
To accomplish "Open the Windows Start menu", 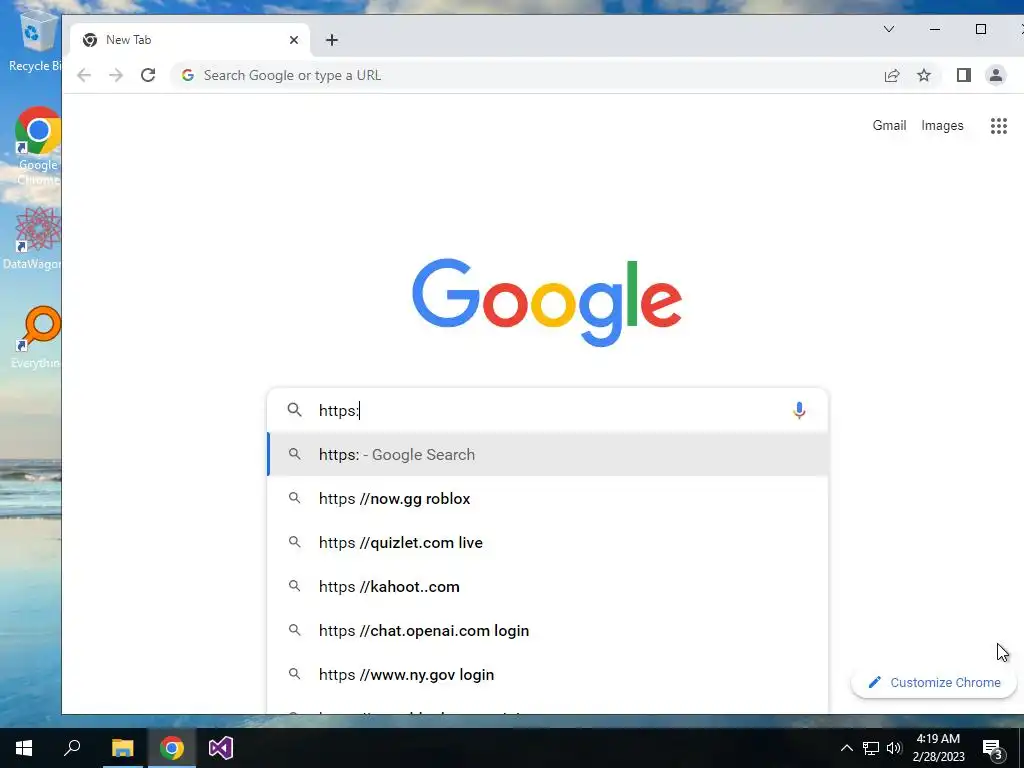I will click(x=24, y=748).
